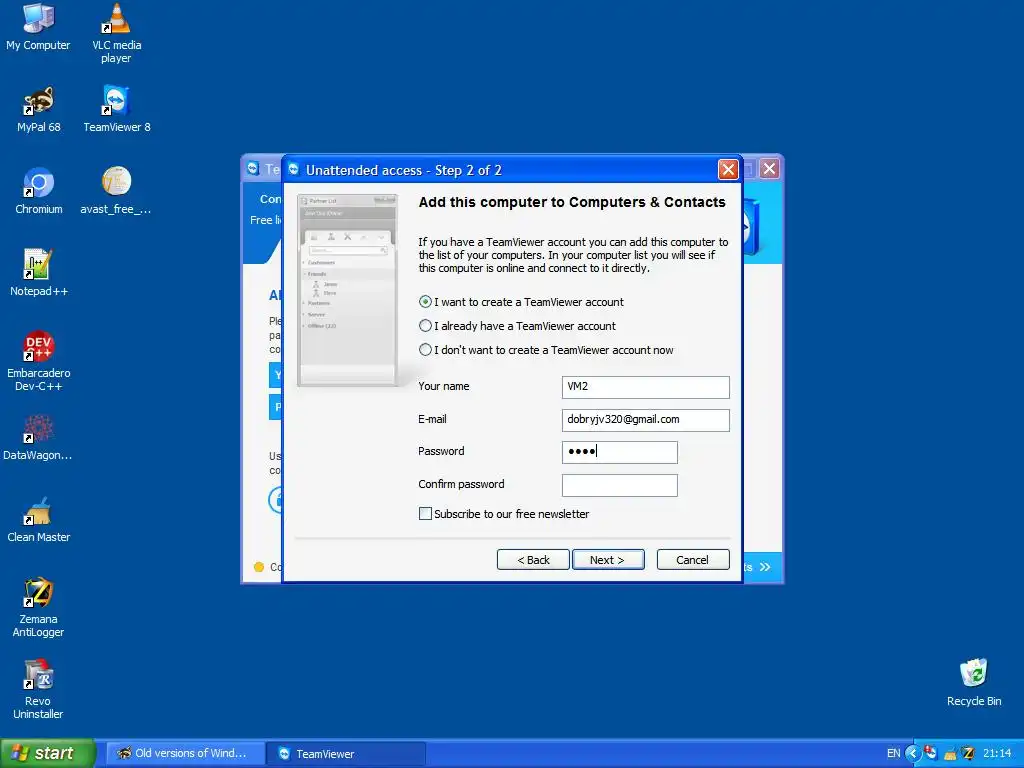Select the Zemana AntiLogger desktop icon
Viewport: 1024px width, 768px height.
click(x=39, y=607)
